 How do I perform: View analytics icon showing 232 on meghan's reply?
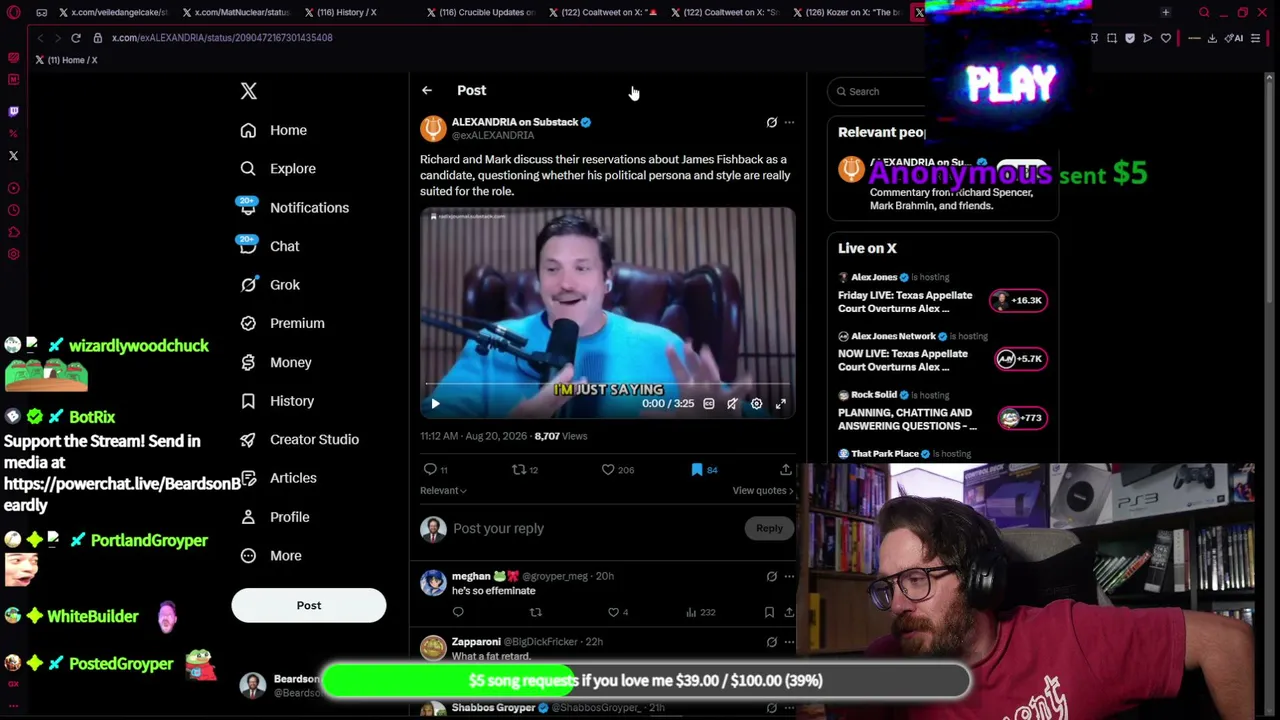click(x=691, y=612)
